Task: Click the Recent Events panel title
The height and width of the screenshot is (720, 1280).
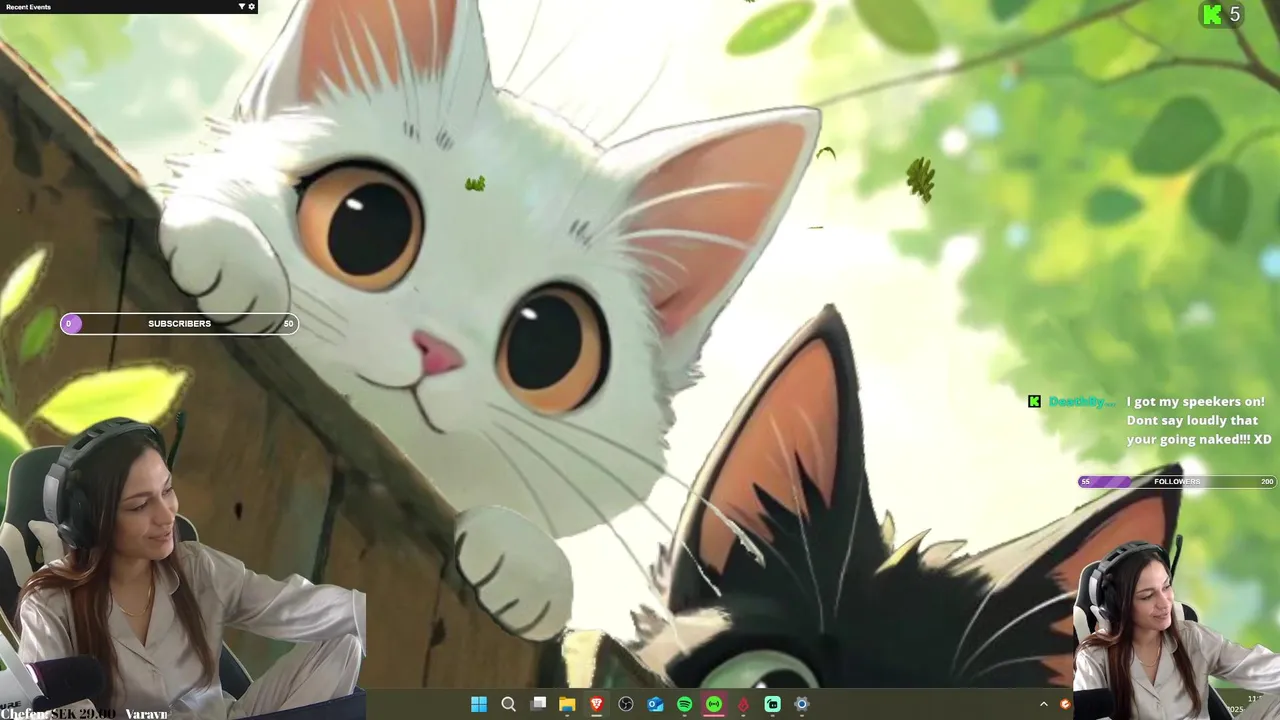Action: [28, 6]
